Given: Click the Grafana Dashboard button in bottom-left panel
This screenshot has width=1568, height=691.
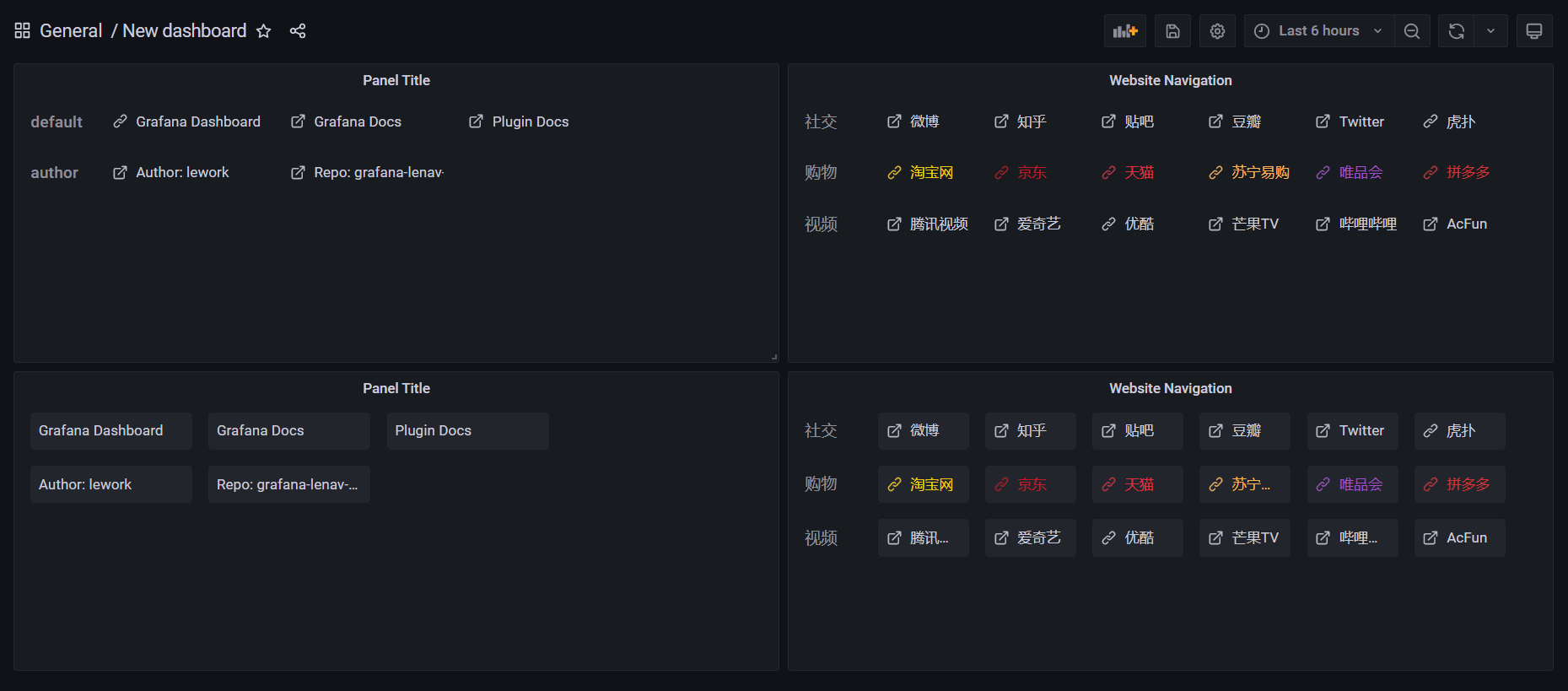Looking at the screenshot, I should 111,430.
